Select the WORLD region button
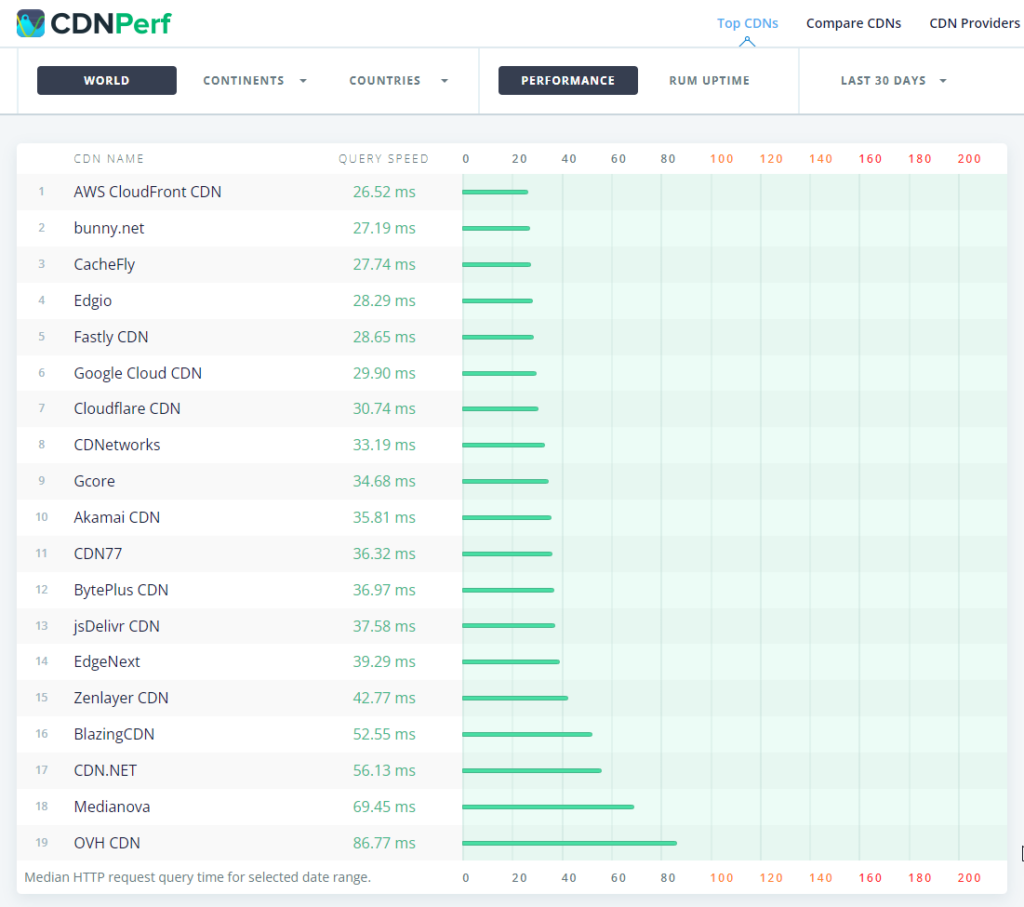Viewport: 1024px width, 907px height. pos(106,80)
